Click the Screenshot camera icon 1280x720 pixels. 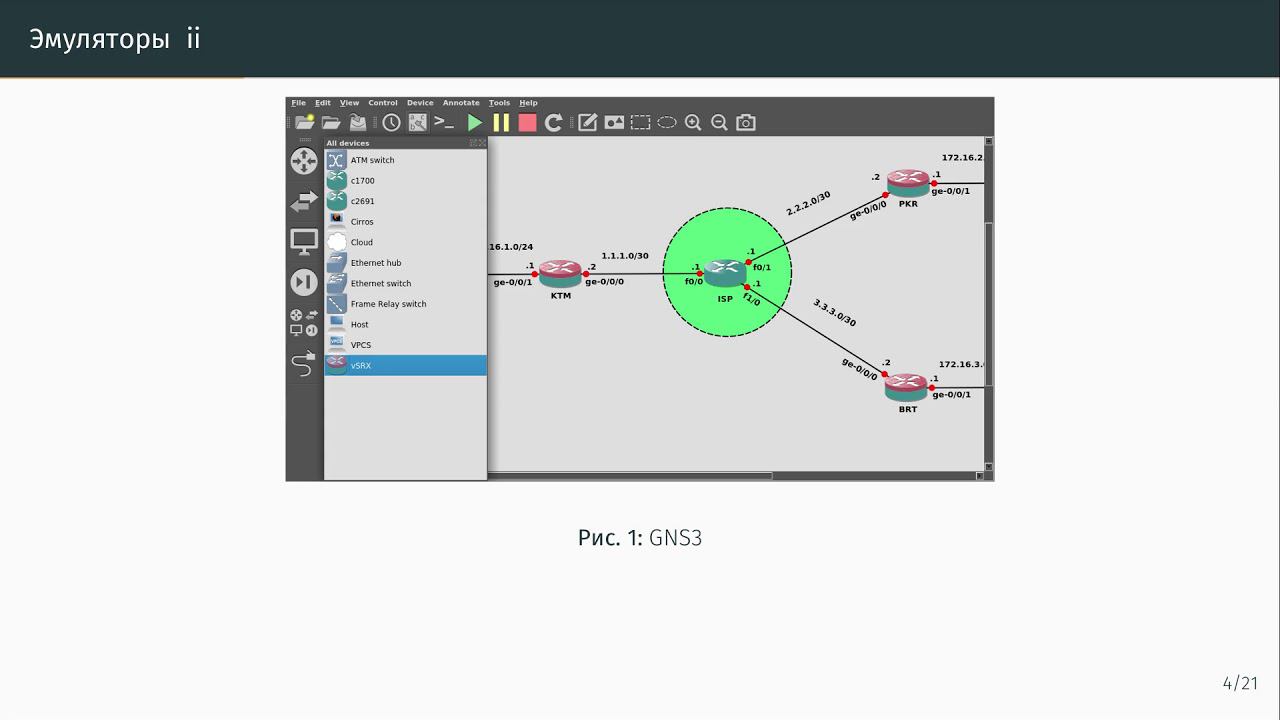pyautogui.click(x=746, y=122)
